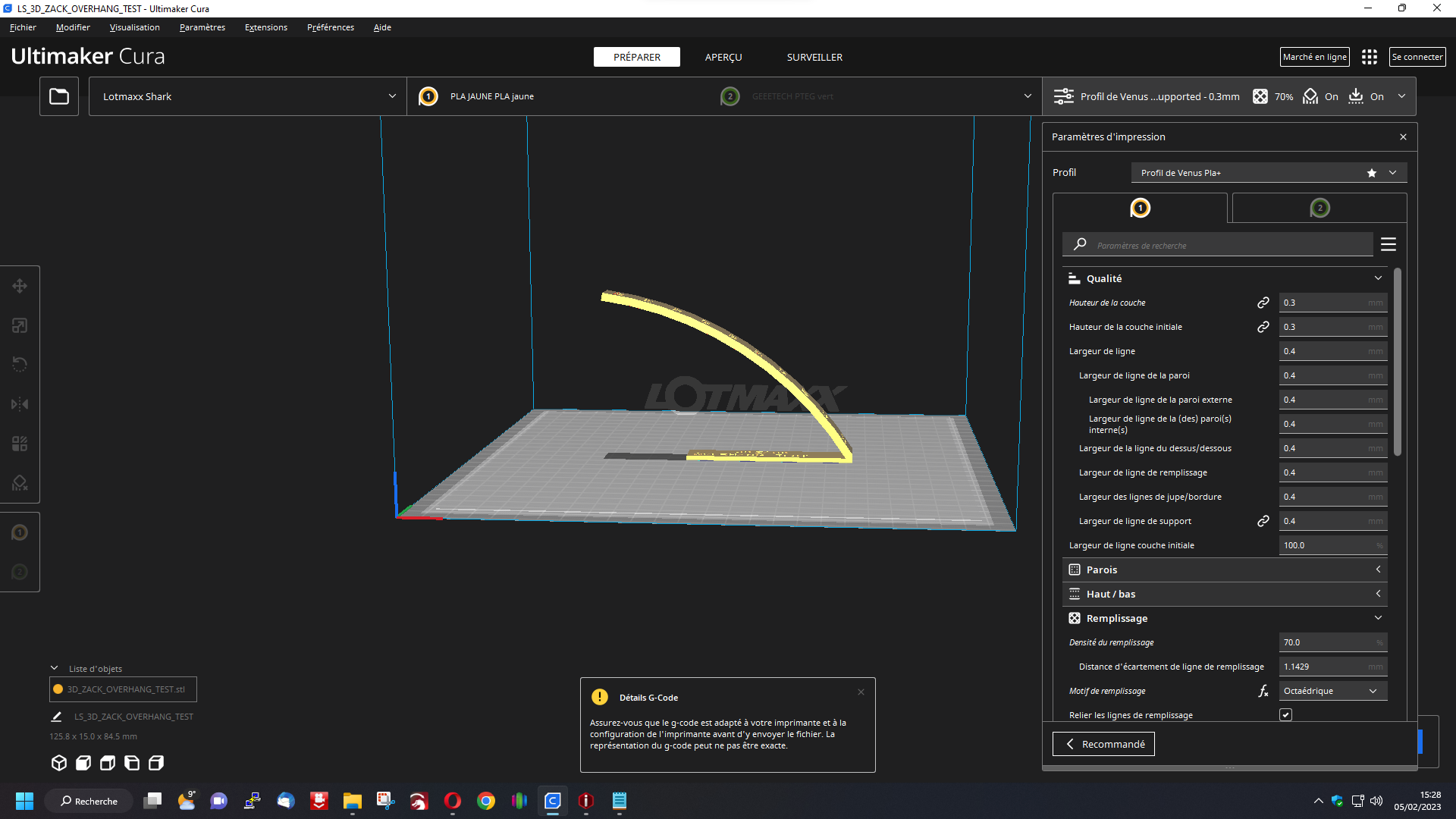Toggle link icon for Largeur de ligne de support
Screen dimensions: 1456x819
pos(1263,521)
